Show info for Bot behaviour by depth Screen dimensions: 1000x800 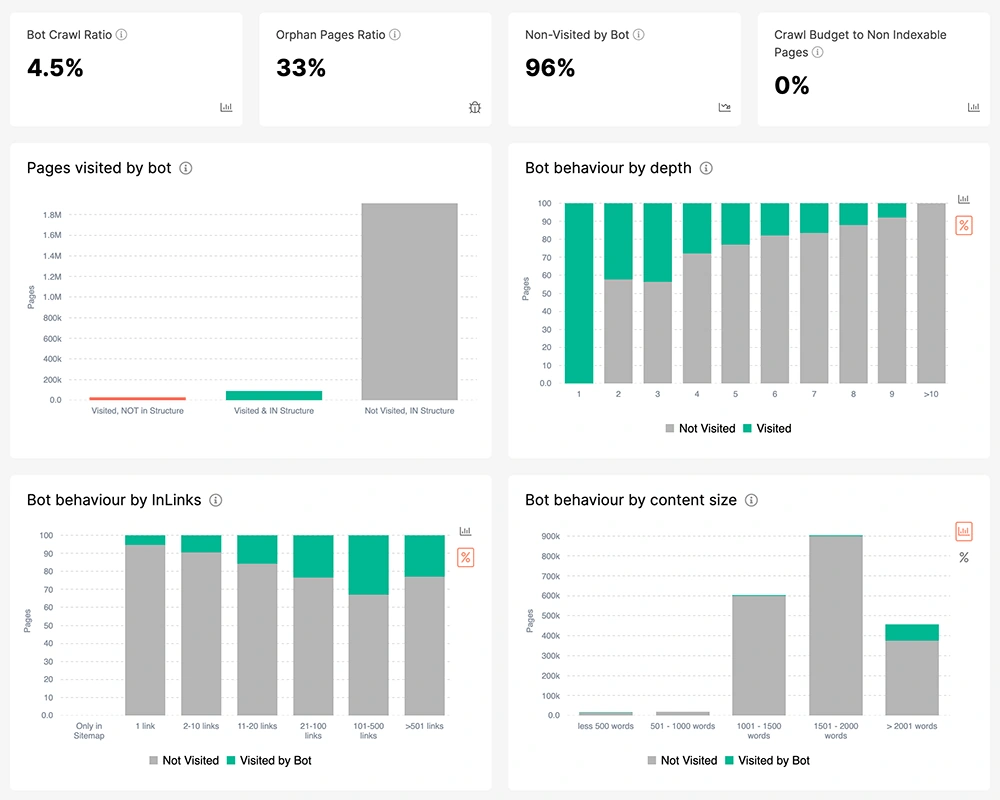point(706,168)
